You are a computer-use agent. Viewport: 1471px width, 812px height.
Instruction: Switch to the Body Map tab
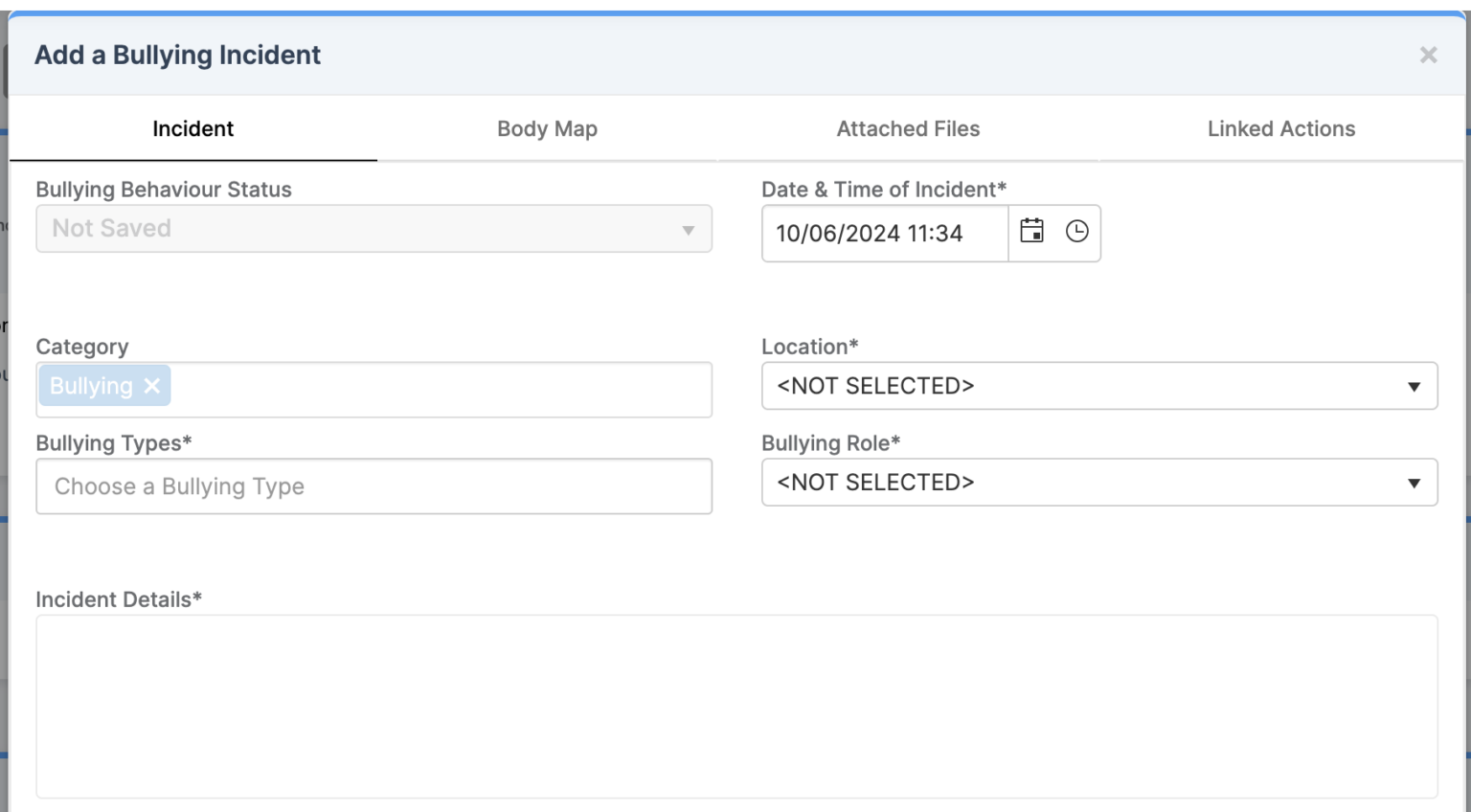point(547,129)
